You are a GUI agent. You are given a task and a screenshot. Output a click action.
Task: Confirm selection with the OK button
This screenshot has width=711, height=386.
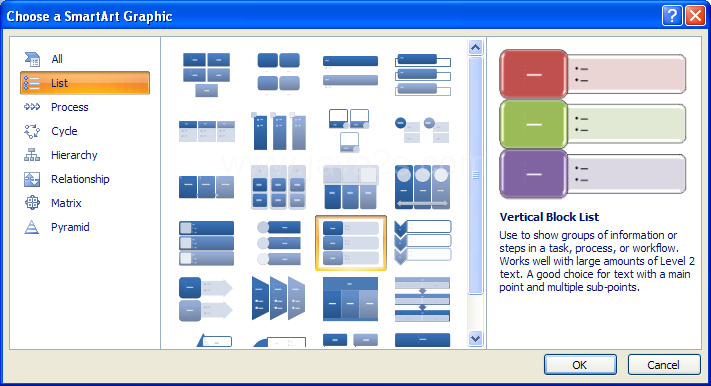click(x=580, y=365)
